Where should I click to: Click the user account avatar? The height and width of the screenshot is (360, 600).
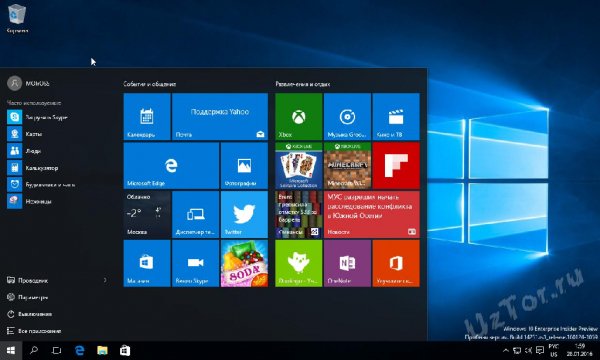pos(15,83)
